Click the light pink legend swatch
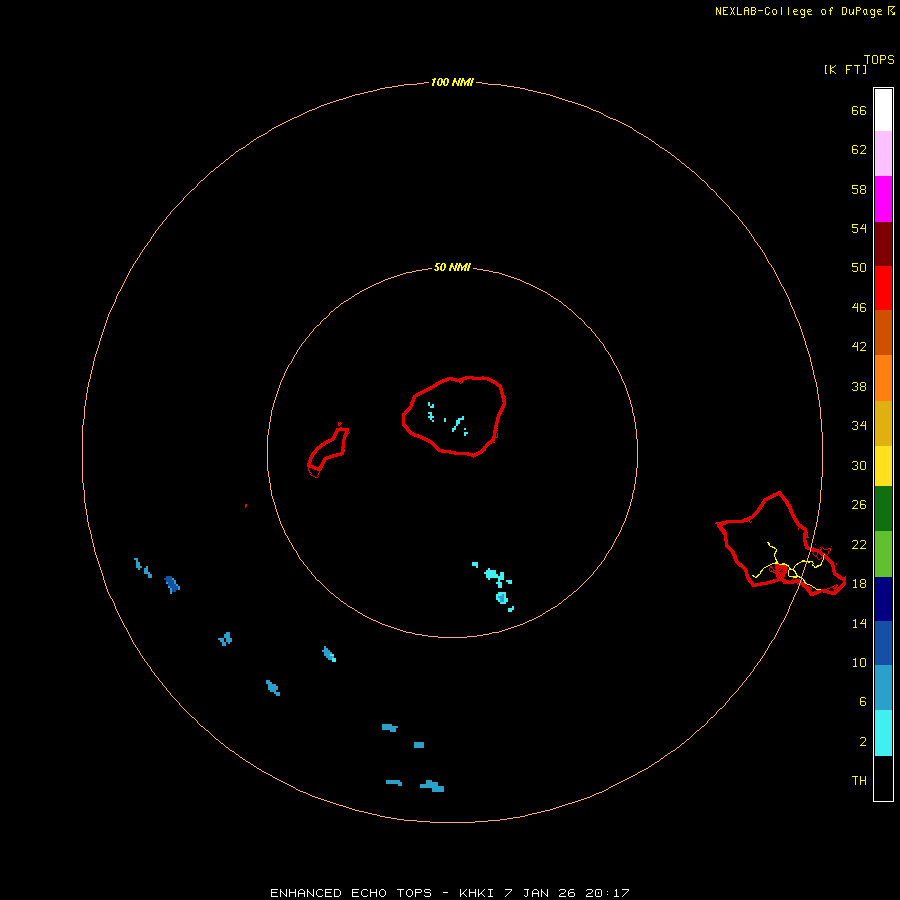Screen dimensions: 900x900 (883, 153)
